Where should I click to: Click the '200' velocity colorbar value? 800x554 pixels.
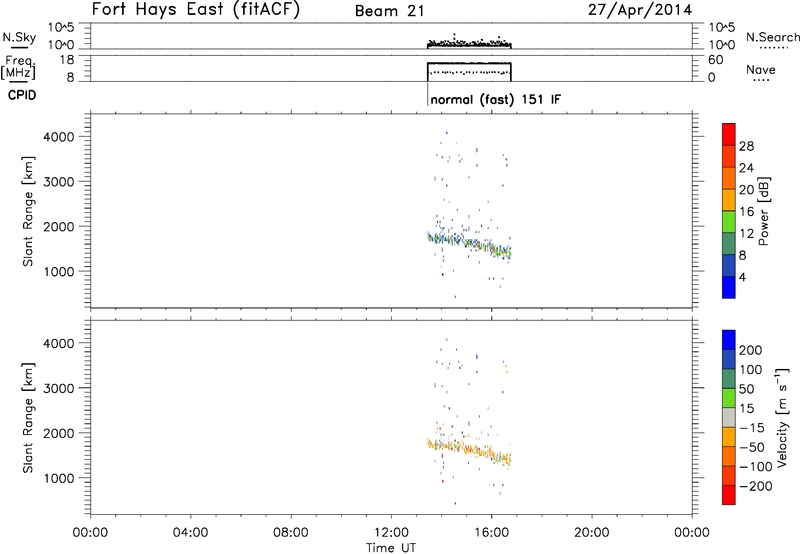(x=751, y=350)
